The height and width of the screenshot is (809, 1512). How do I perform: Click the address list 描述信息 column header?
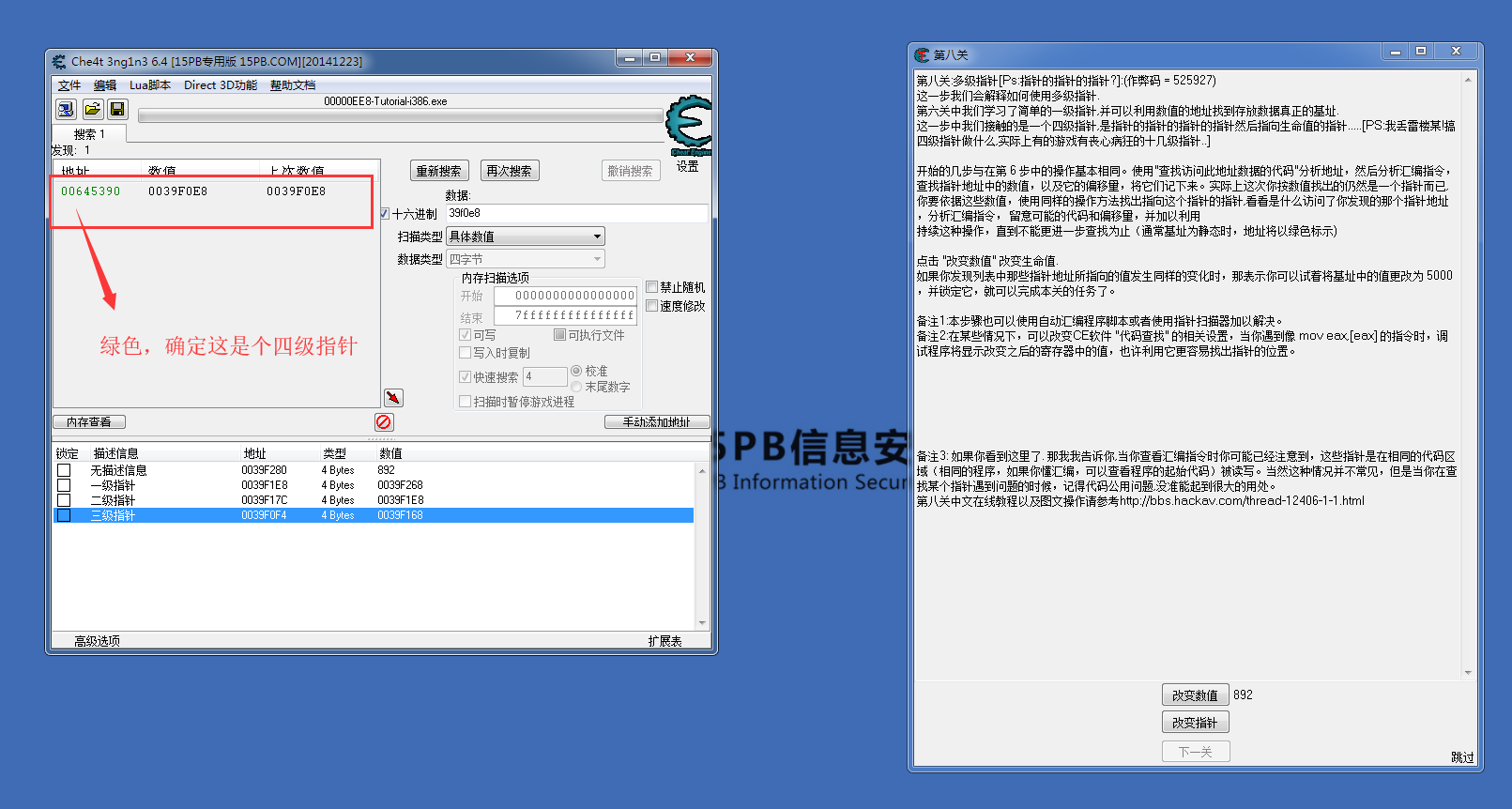tap(115, 453)
